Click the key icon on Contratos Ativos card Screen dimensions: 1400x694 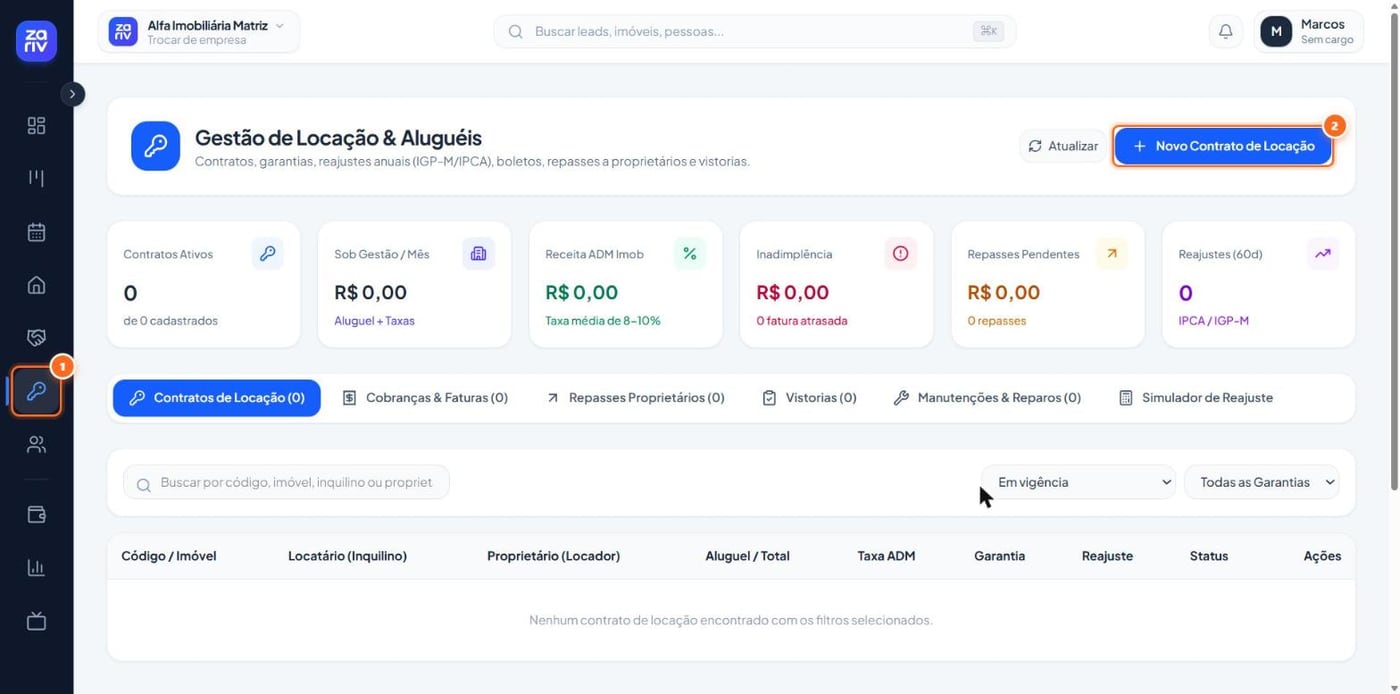pos(267,254)
